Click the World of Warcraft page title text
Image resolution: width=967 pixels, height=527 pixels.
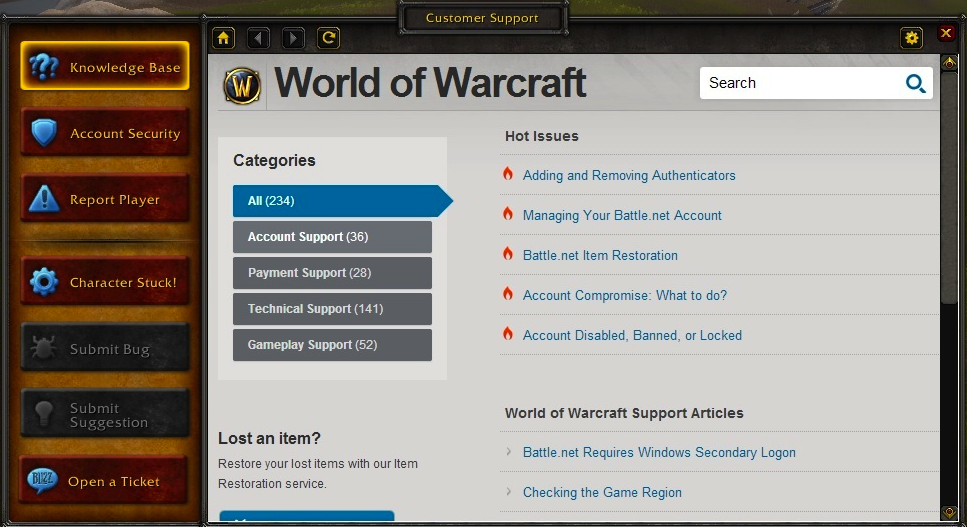[x=430, y=83]
